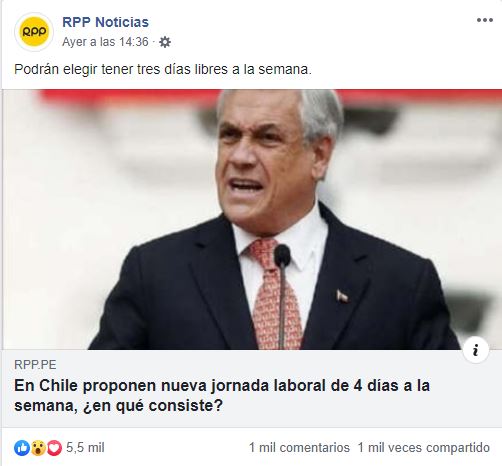
Task: Open the article preview photo of speaker
Action: click(252, 219)
